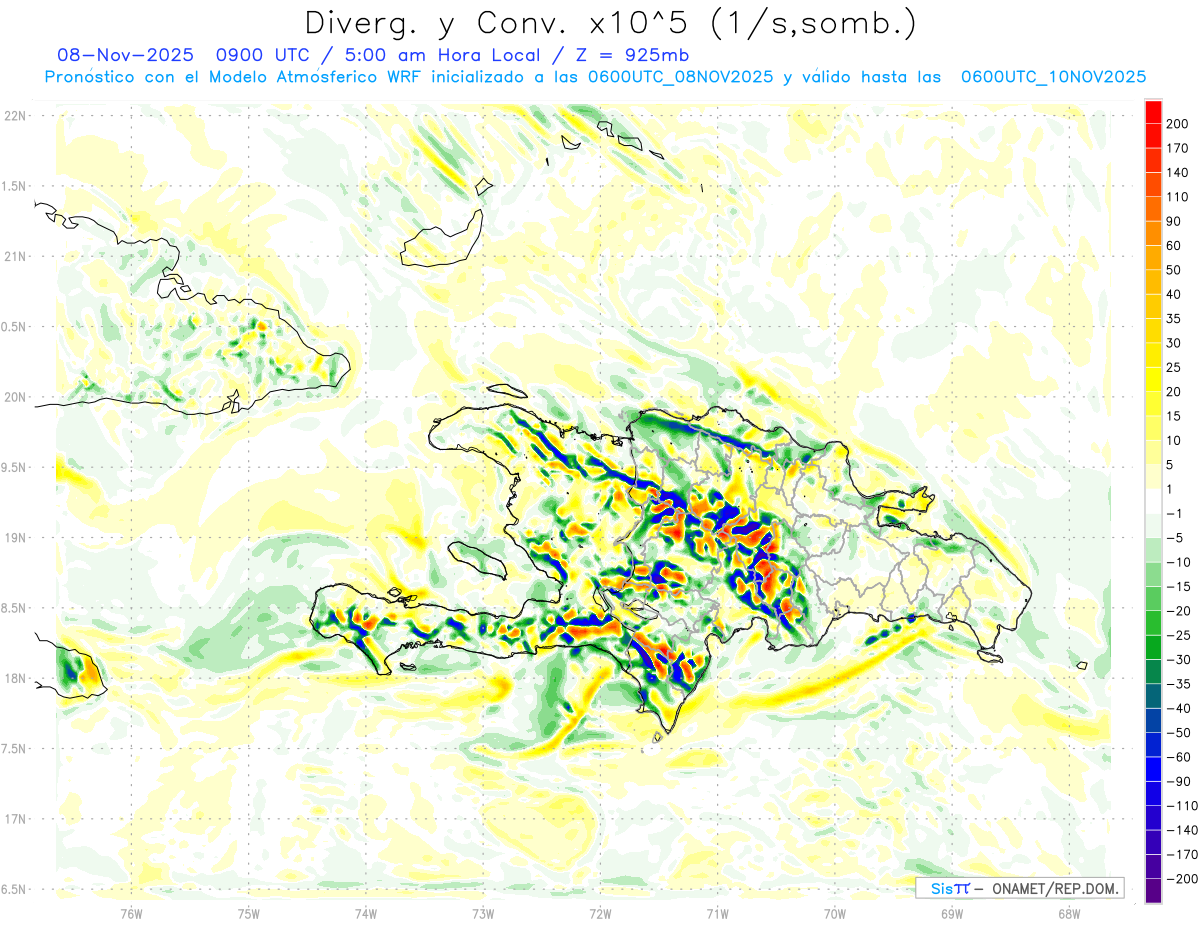Click the '76W' longitude label
The image size is (1200, 927).
(x=131, y=914)
